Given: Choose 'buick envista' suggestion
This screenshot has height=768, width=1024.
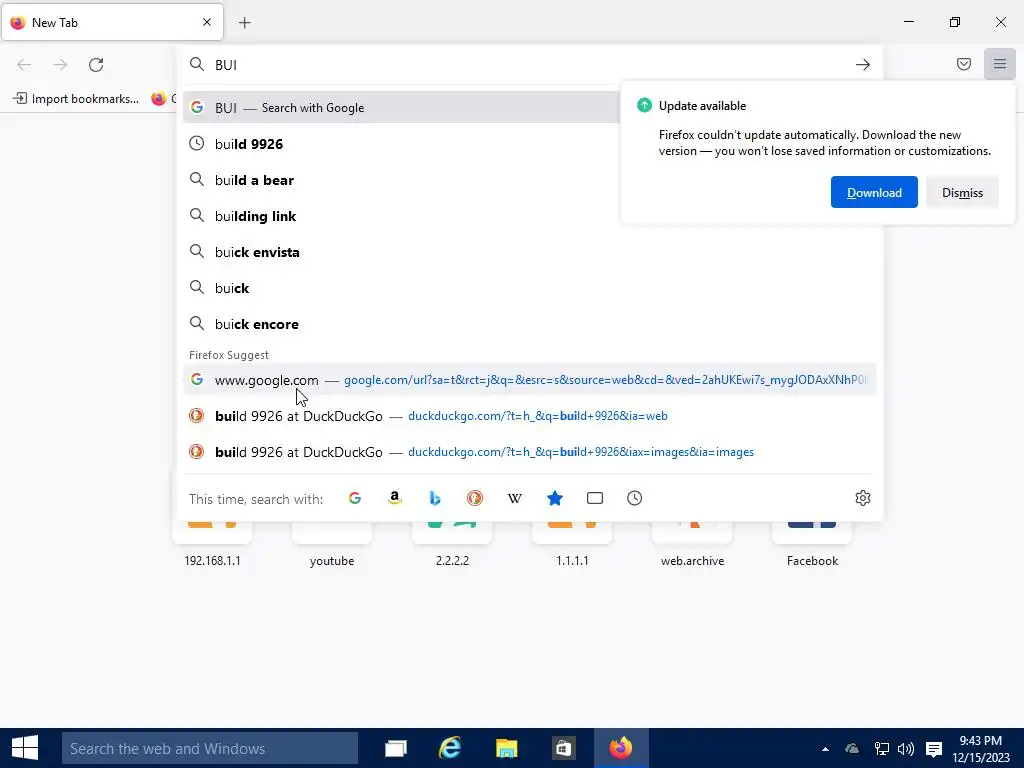Looking at the screenshot, I should (530, 251).
